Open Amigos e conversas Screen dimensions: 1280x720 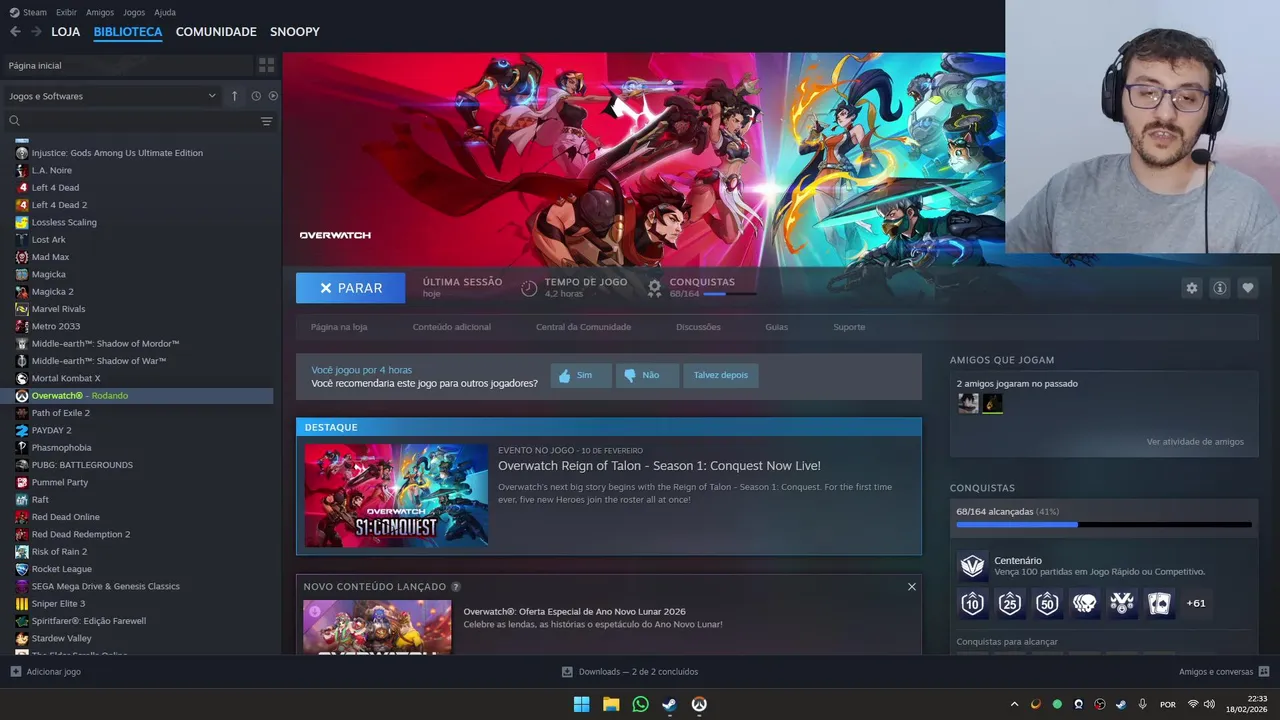[x=1224, y=672]
